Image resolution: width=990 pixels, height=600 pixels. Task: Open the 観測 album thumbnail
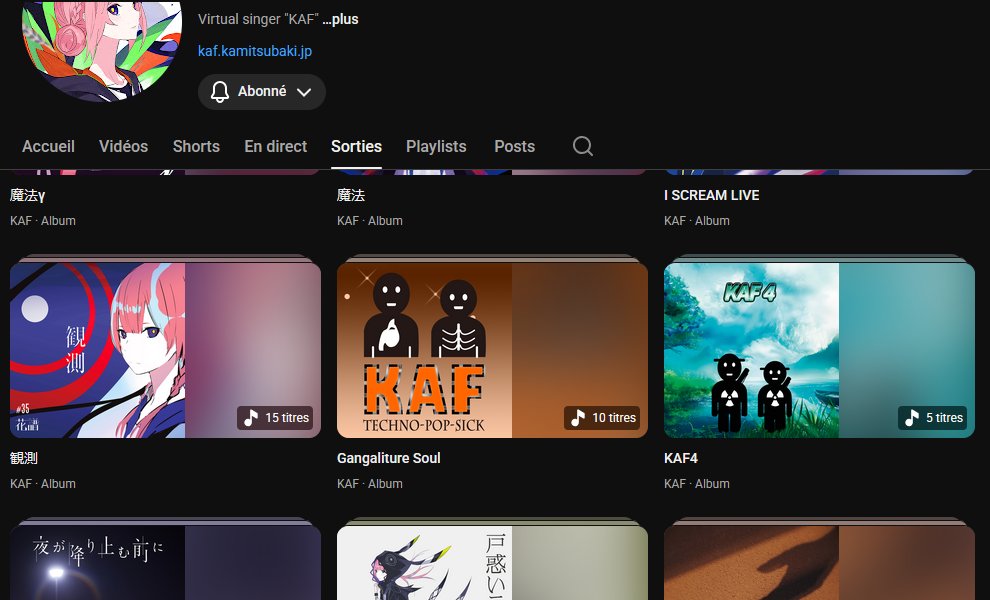[165, 350]
